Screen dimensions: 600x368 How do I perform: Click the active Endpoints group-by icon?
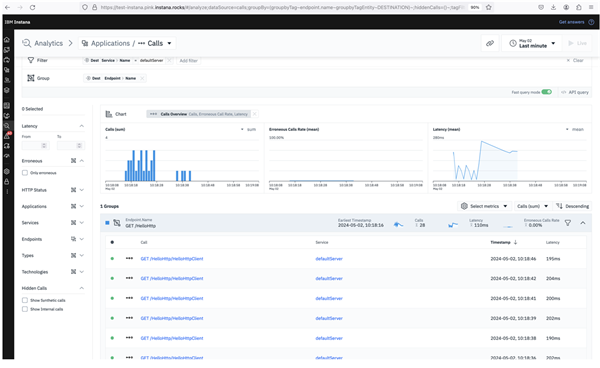click(73, 239)
